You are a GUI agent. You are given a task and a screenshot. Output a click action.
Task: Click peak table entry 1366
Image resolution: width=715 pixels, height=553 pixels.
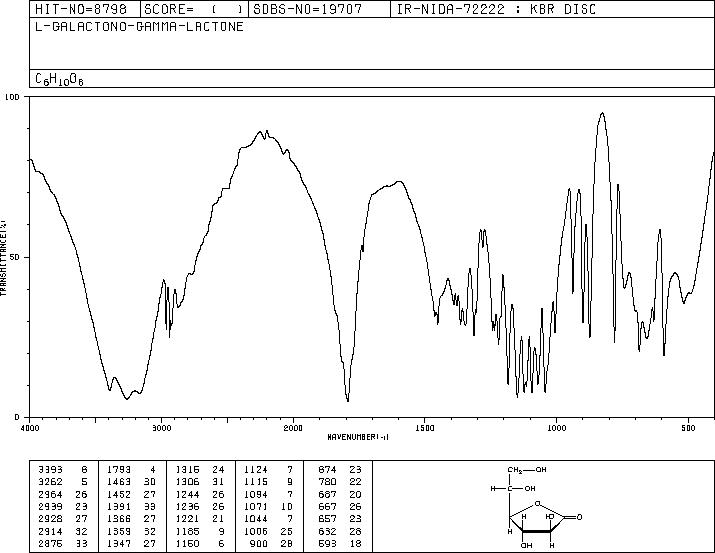point(119,519)
